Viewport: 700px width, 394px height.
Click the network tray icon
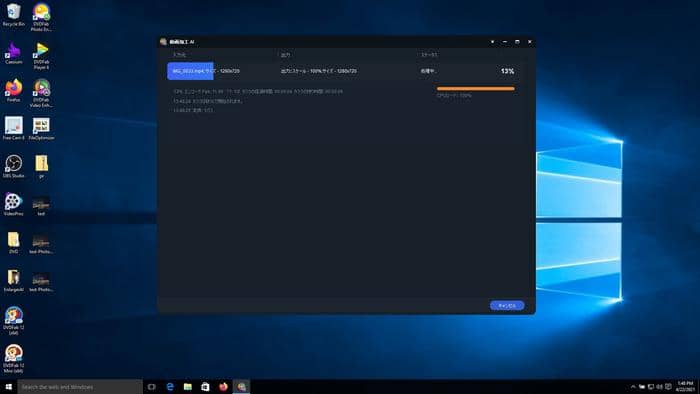click(x=651, y=387)
